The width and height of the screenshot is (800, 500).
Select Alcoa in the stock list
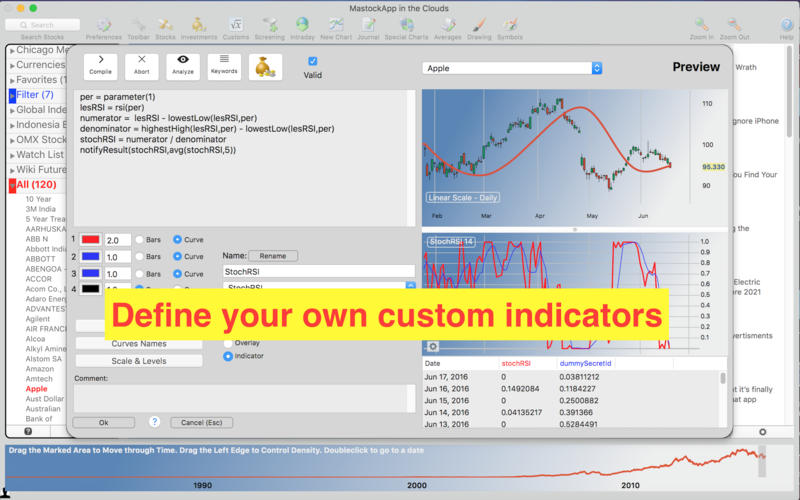click(35, 339)
